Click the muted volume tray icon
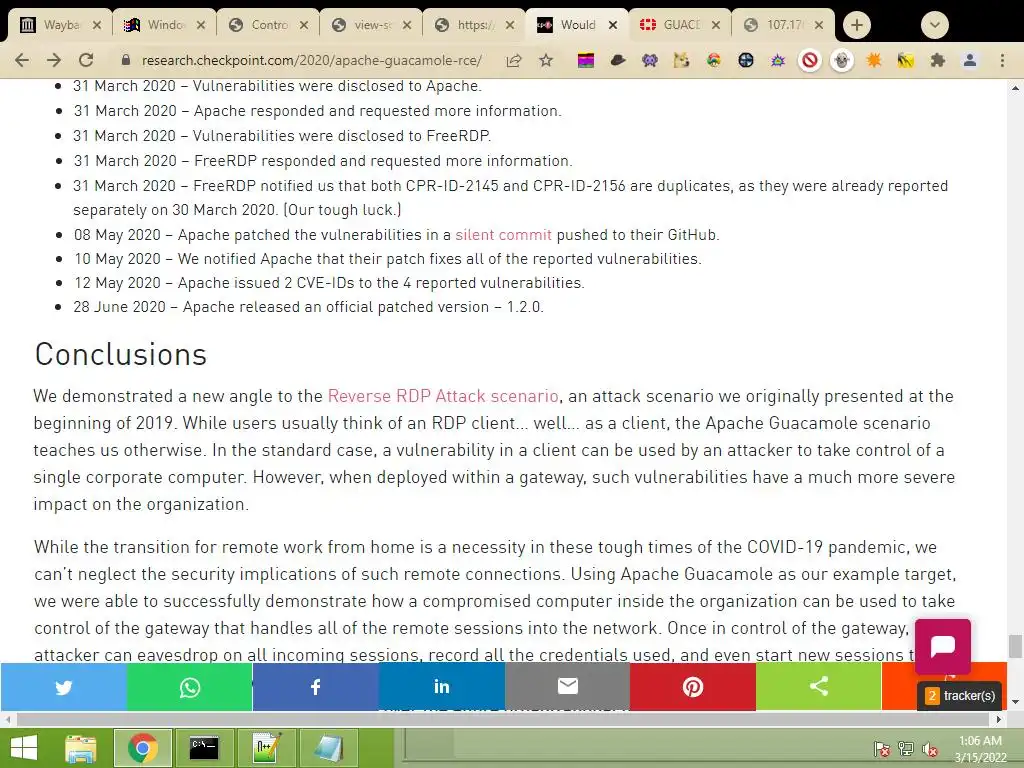Image resolution: width=1024 pixels, height=768 pixels. click(929, 749)
